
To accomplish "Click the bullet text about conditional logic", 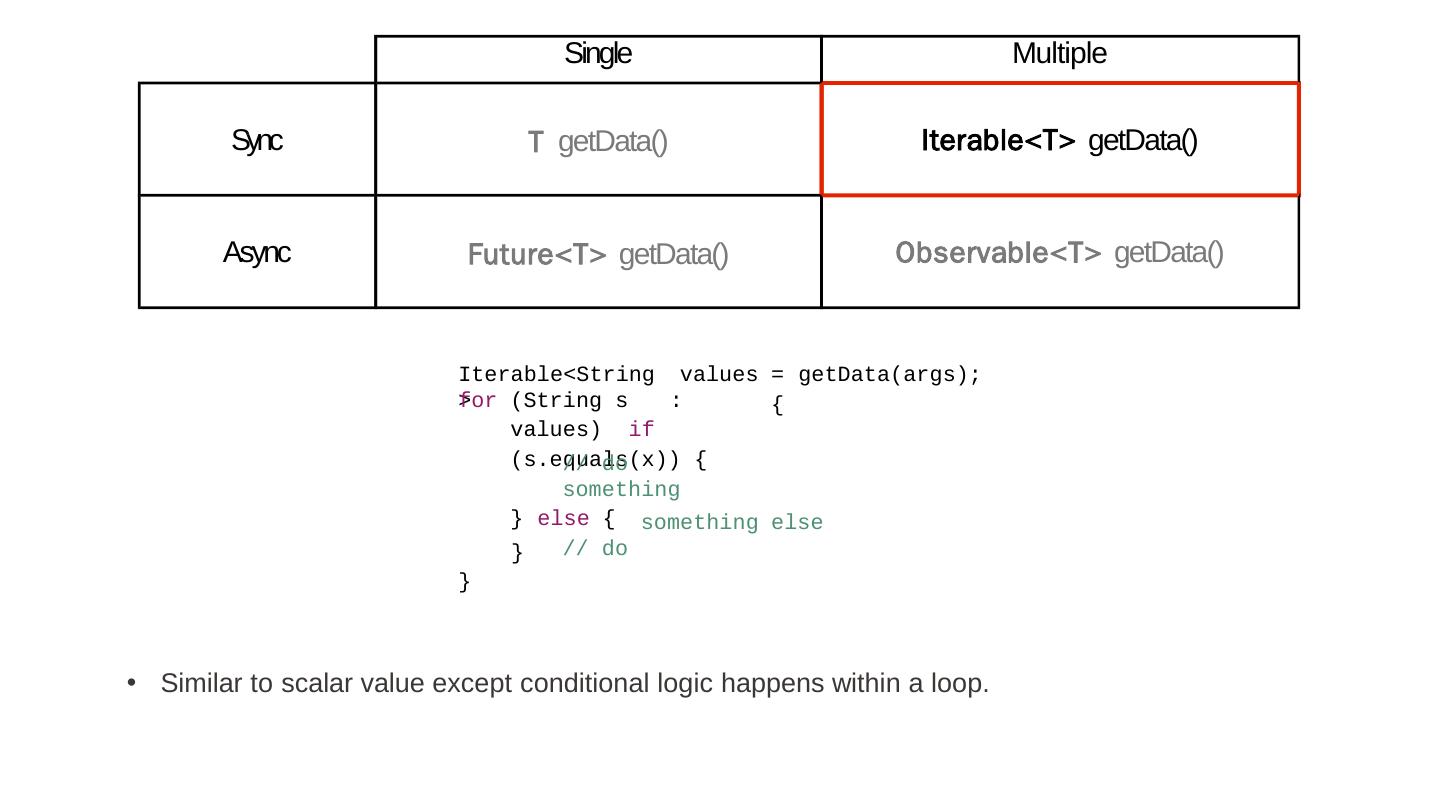I will pyautogui.click(x=575, y=684).
